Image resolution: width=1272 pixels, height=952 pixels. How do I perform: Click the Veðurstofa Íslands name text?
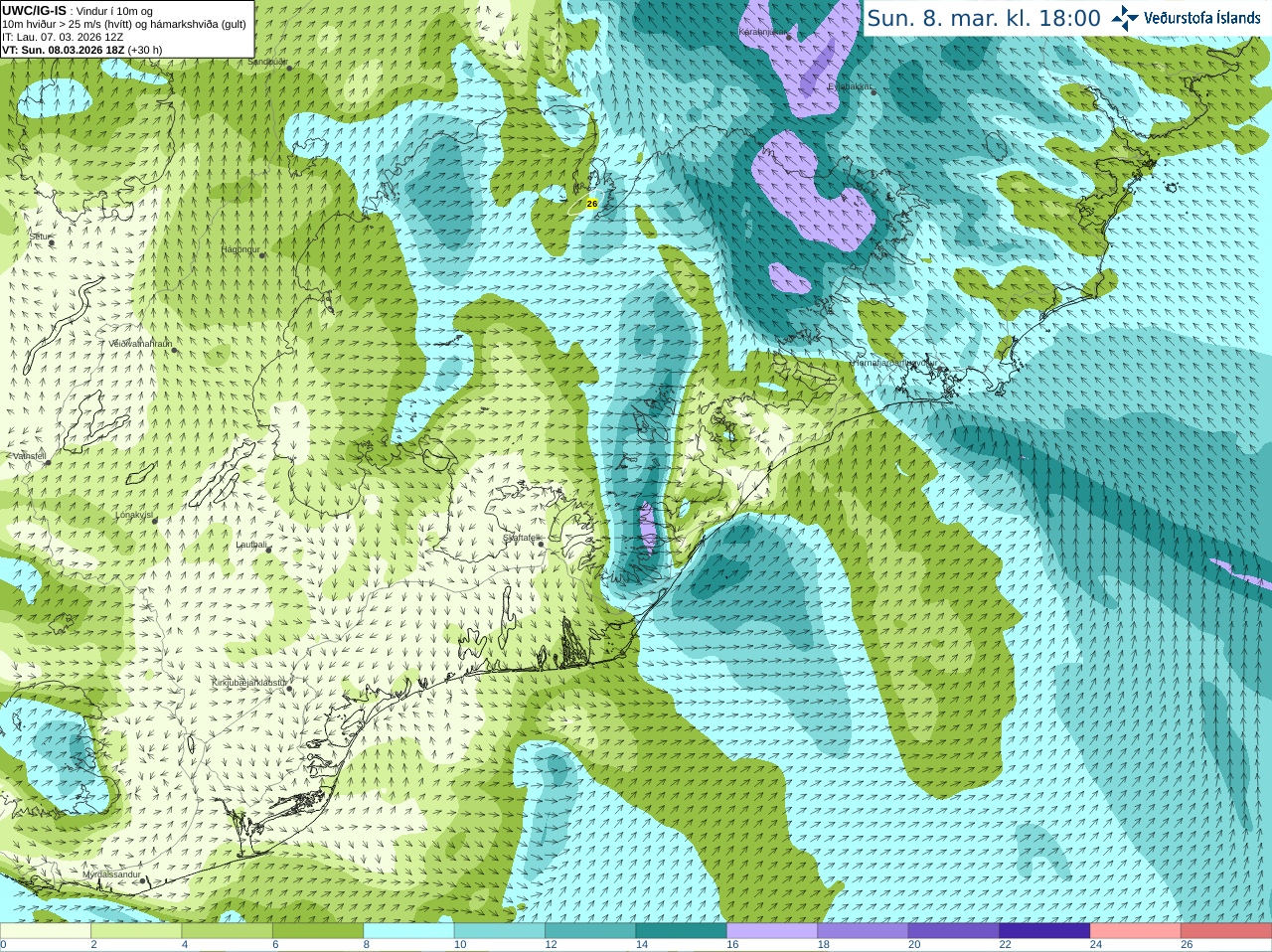[1202, 18]
